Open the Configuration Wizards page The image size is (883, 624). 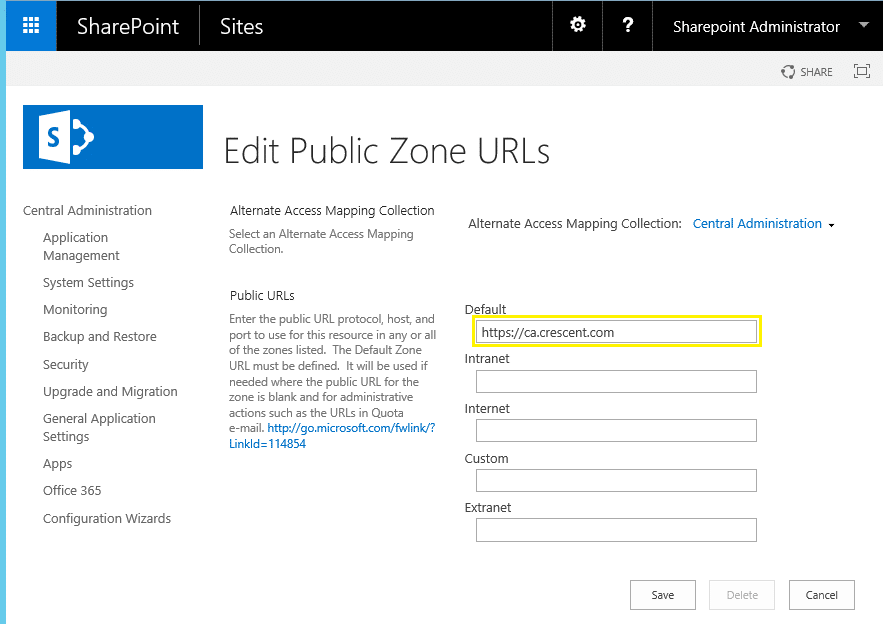107,519
